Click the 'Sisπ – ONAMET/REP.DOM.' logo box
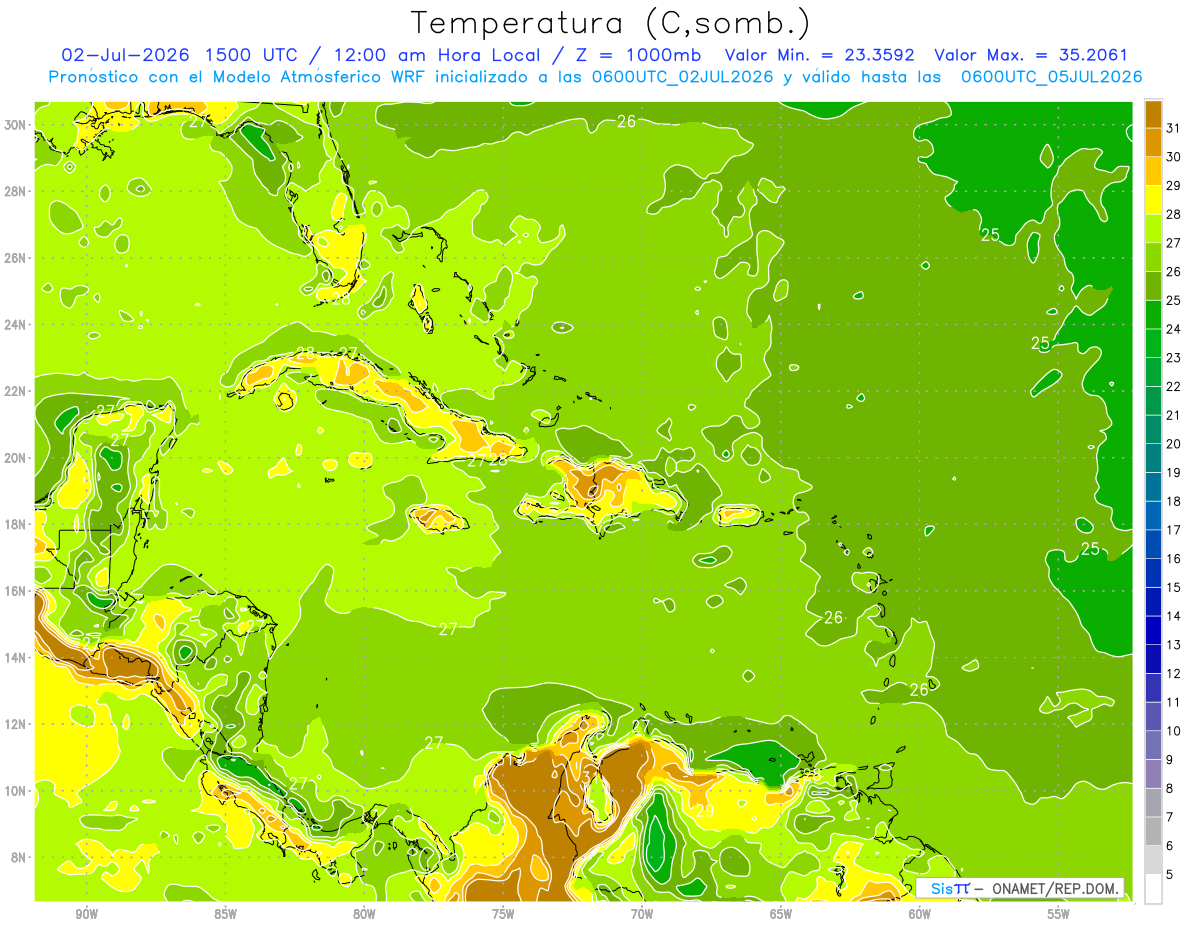This screenshot has height=927, width=1200. pyautogui.click(x=1020, y=888)
